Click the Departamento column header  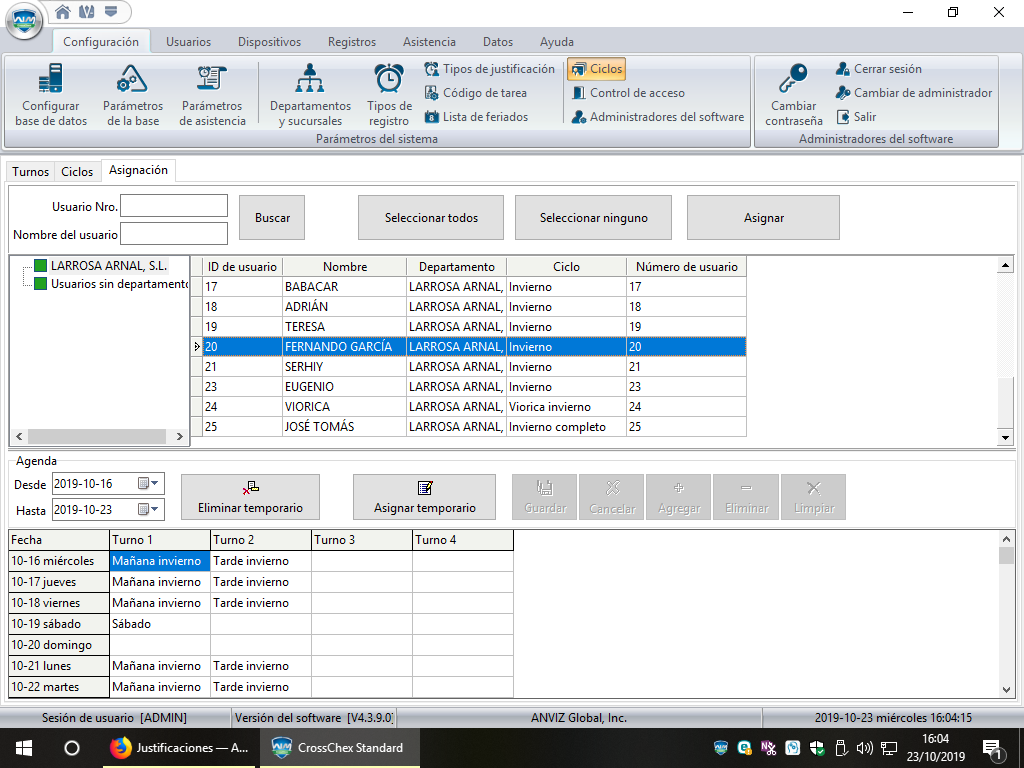tap(456, 266)
